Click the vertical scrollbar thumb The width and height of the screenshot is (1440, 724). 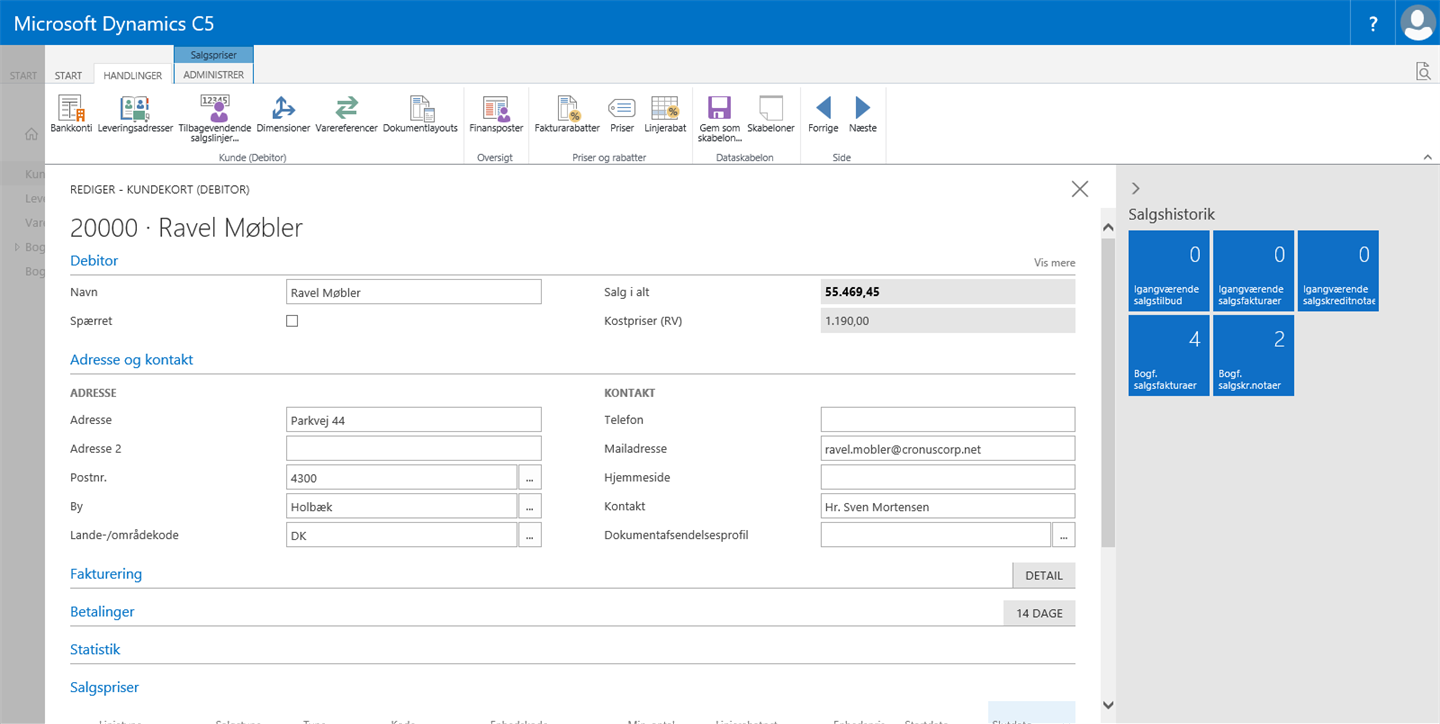point(1108,392)
